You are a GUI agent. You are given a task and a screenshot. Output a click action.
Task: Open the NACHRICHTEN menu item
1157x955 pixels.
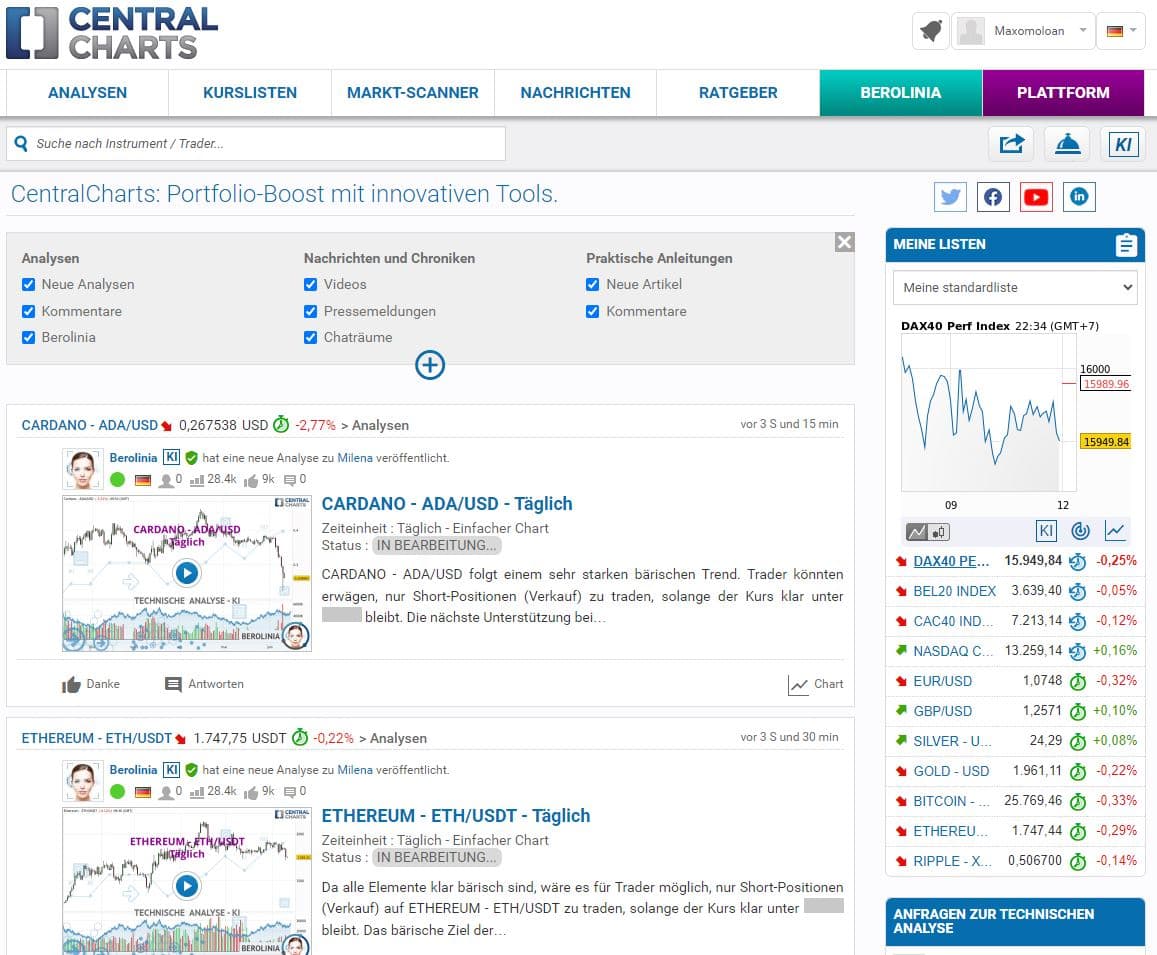coord(575,92)
